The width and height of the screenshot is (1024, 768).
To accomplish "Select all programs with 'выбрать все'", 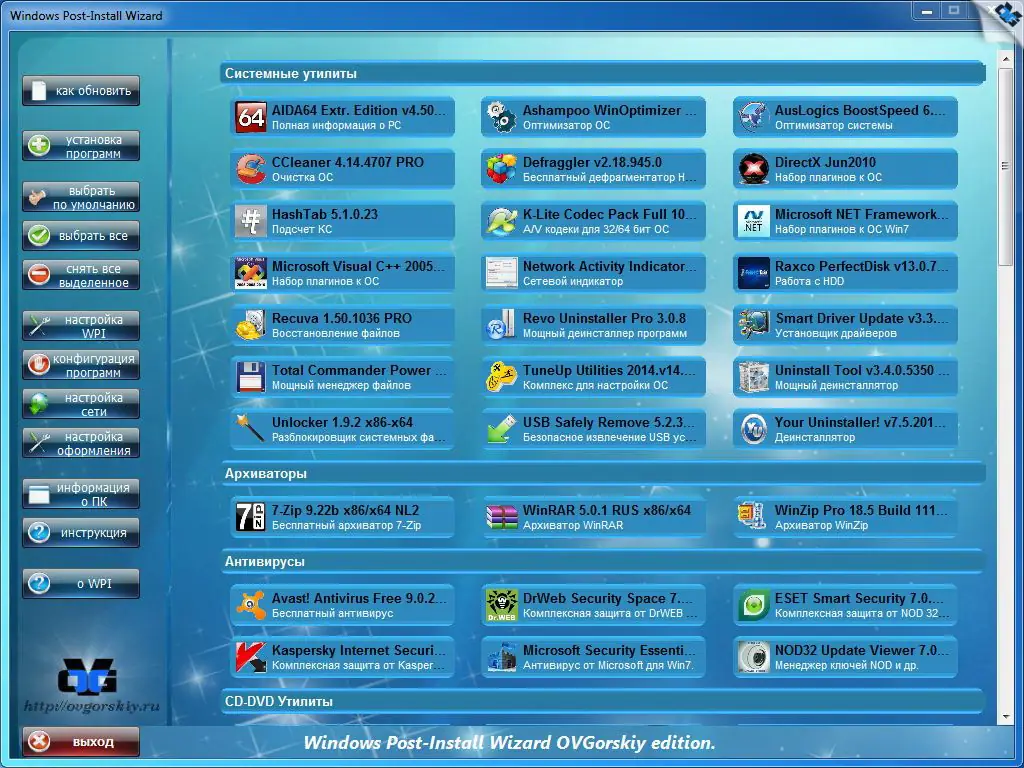I will 81,236.
